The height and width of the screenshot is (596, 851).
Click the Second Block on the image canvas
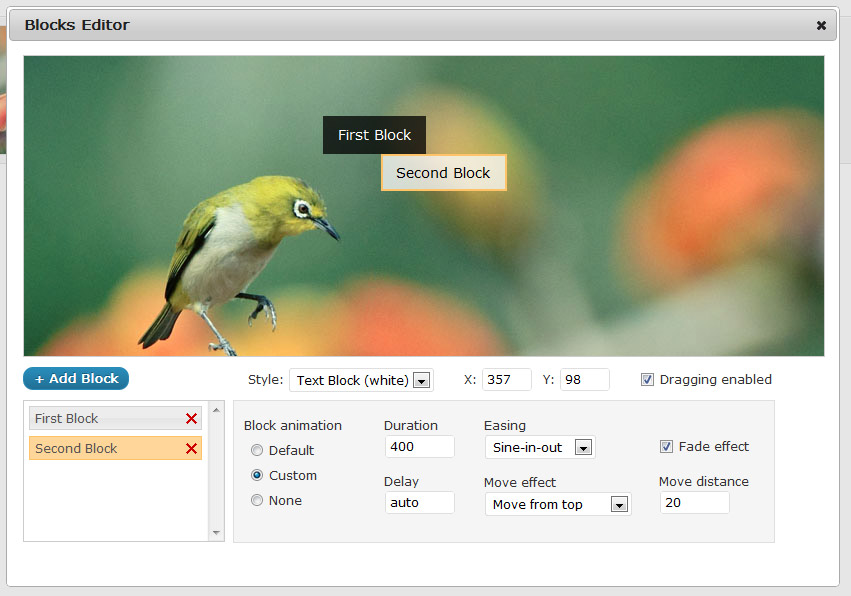click(x=443, y=173)
